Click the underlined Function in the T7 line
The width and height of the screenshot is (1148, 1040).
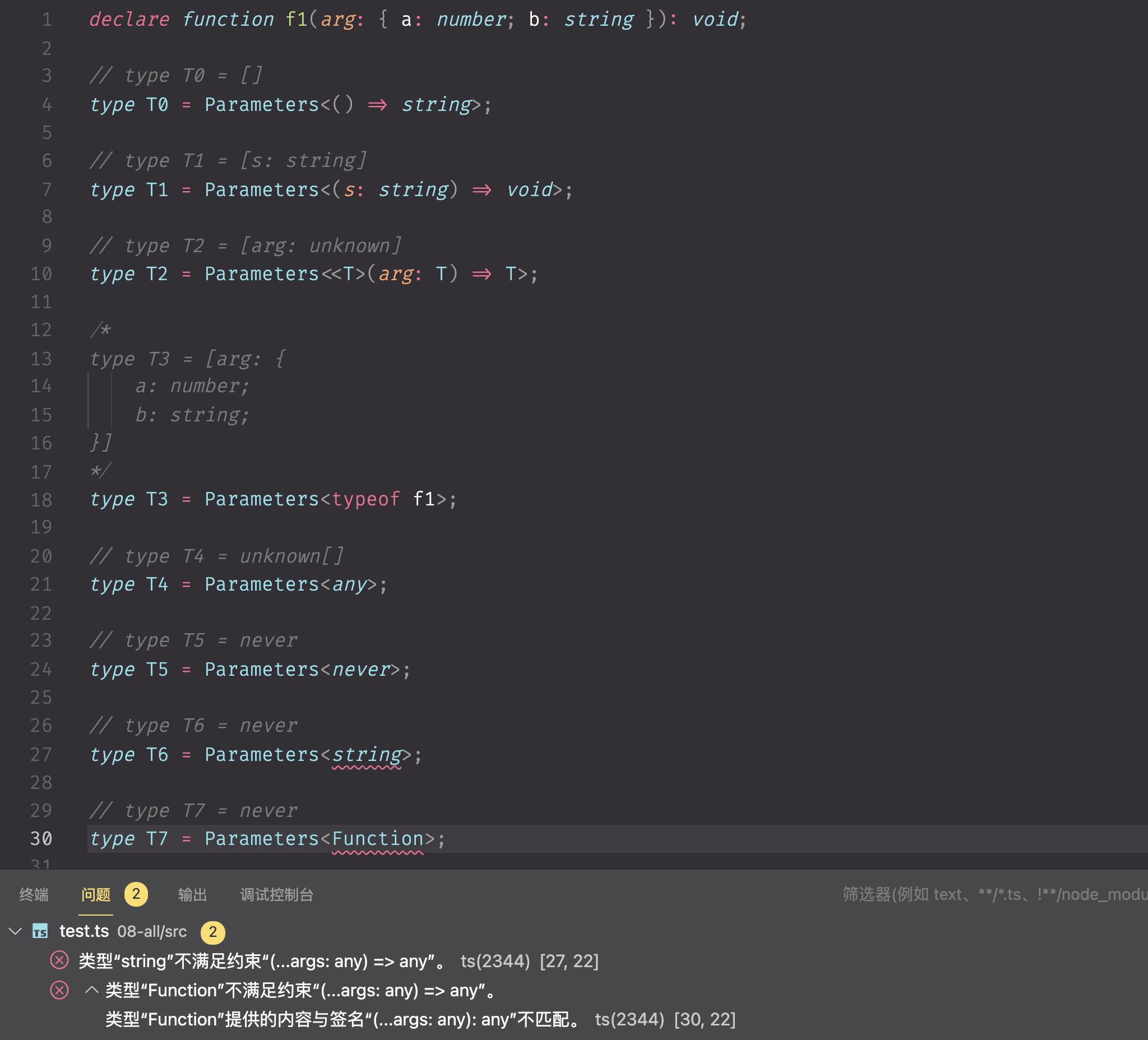pyautogui.click(x=378, y=839)
